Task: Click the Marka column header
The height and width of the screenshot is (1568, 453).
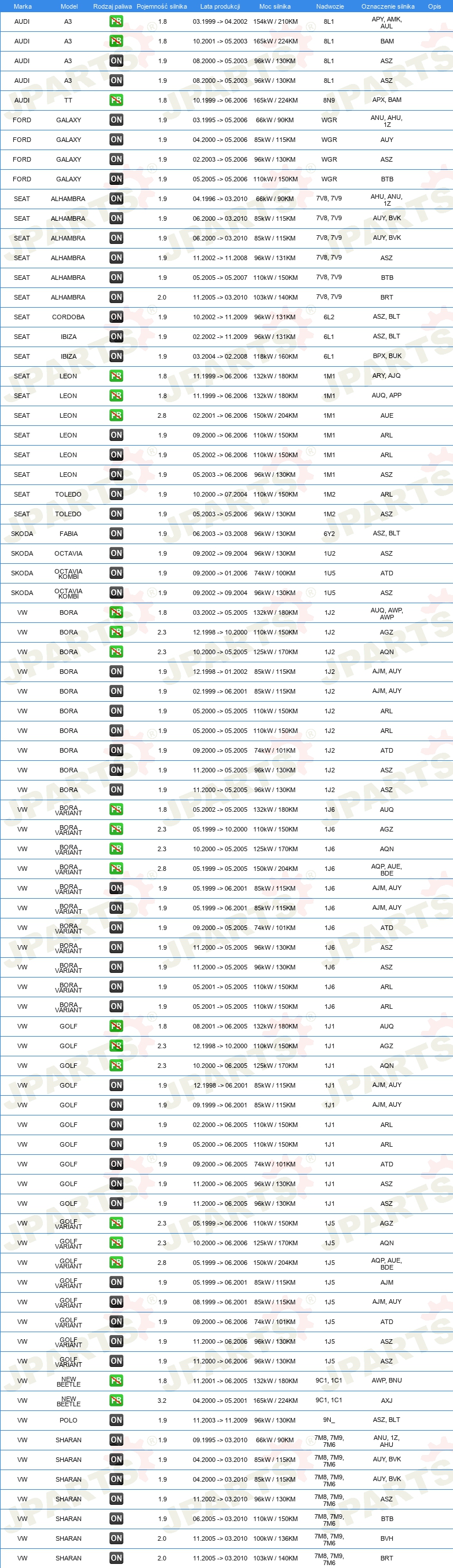Action: point(23,7)
